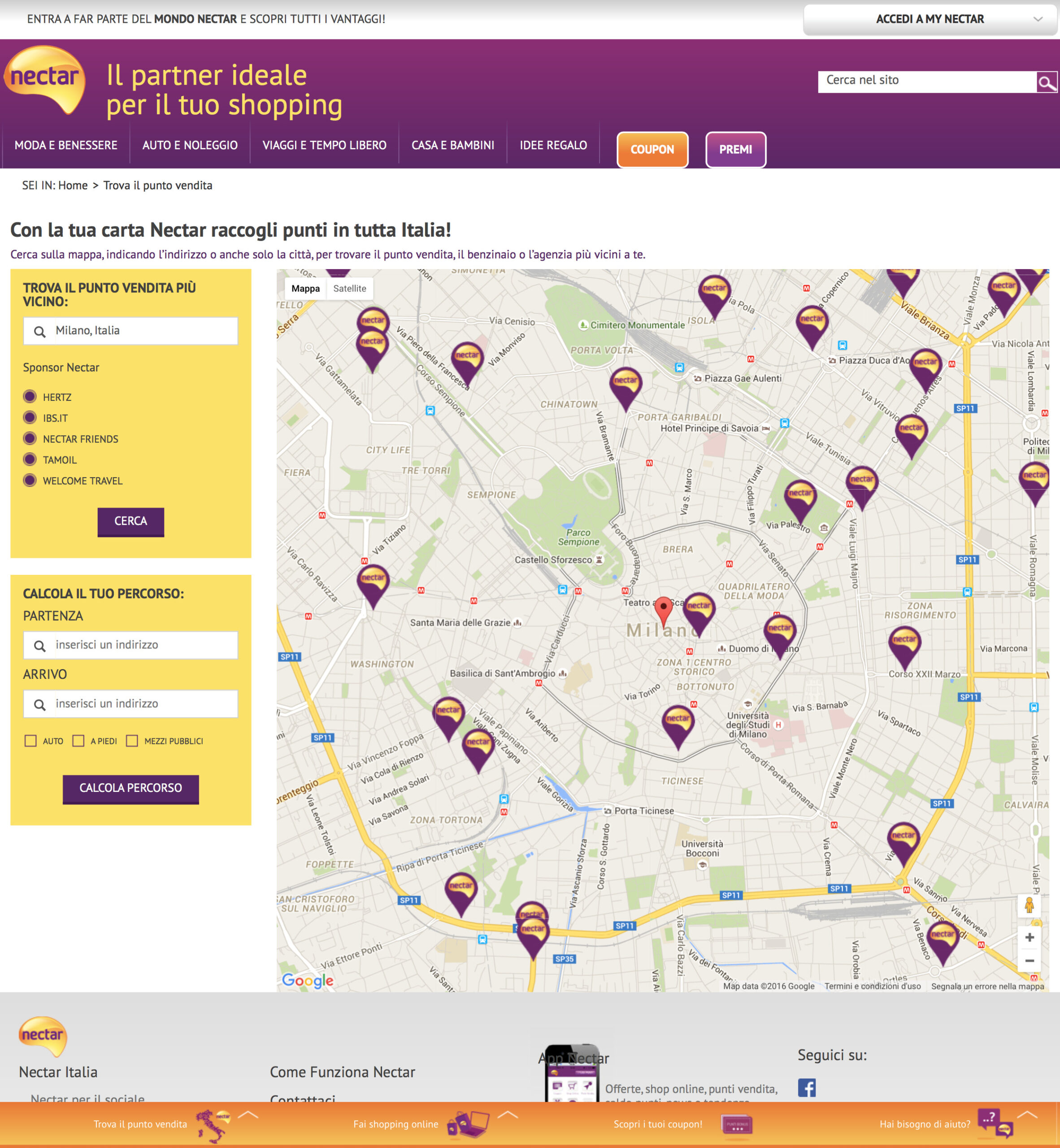
Task: Click the site search magnifier icon
Action: coord(1046,83)
